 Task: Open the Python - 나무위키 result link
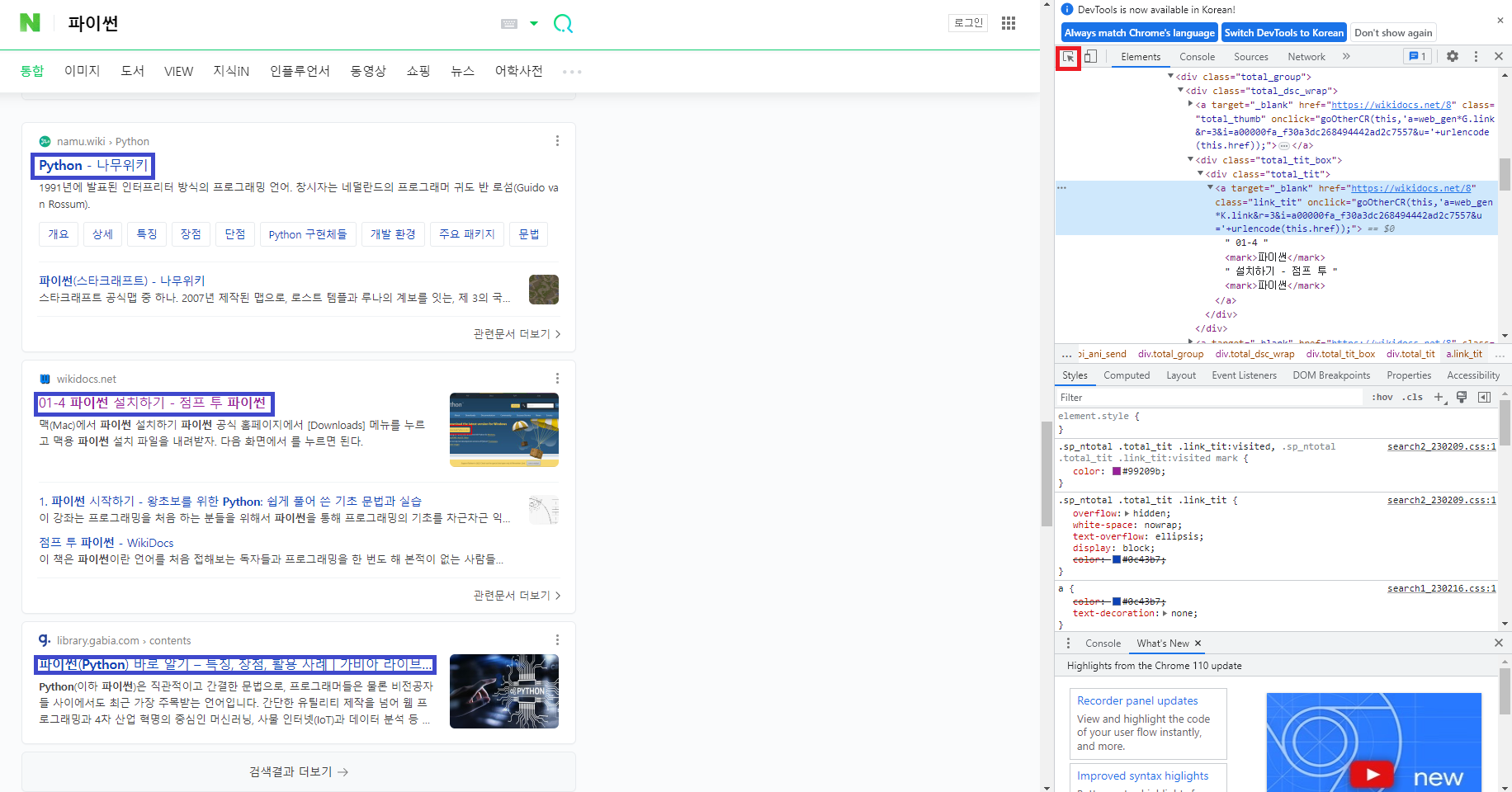[x=93, y=165]
